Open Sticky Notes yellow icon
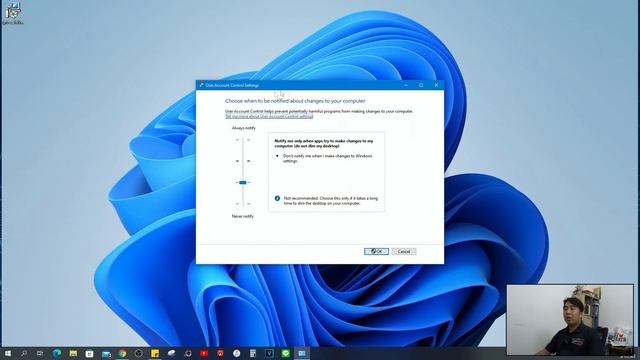 point(155,353)
